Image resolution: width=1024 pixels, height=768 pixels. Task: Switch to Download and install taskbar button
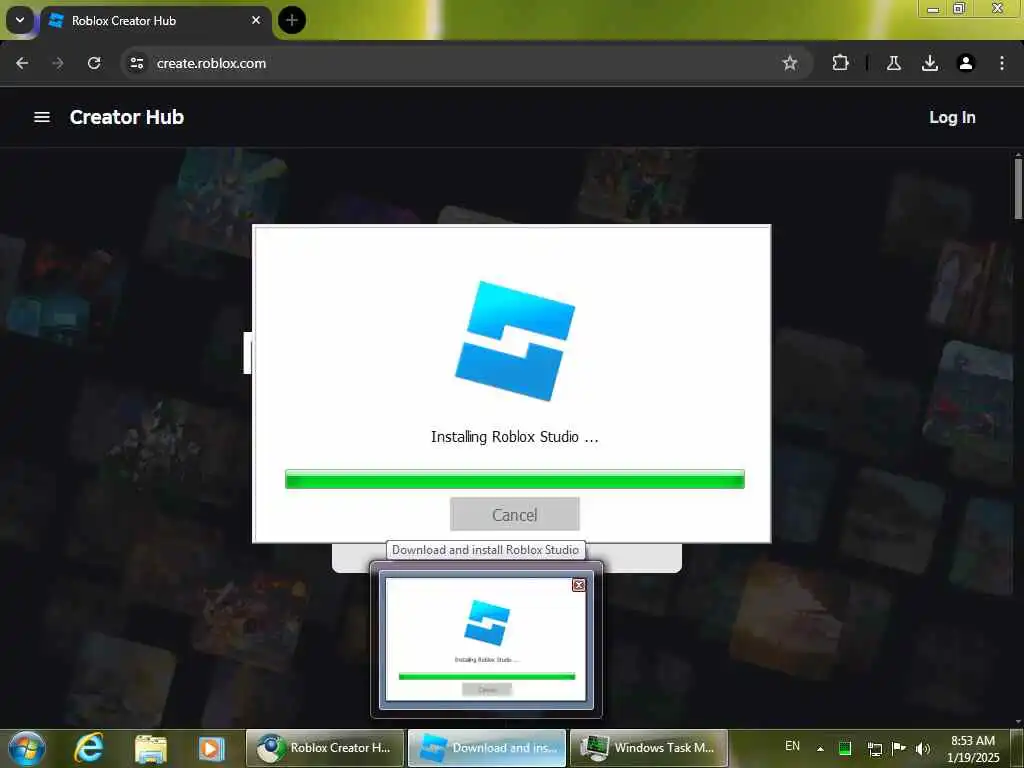[x=487, y=748]
